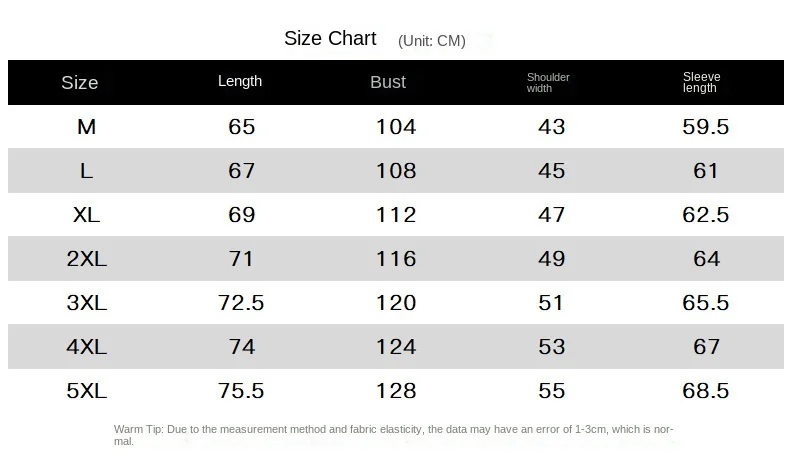Click the Size column header
The image size is (790, 474).
[x=80, y=82]
